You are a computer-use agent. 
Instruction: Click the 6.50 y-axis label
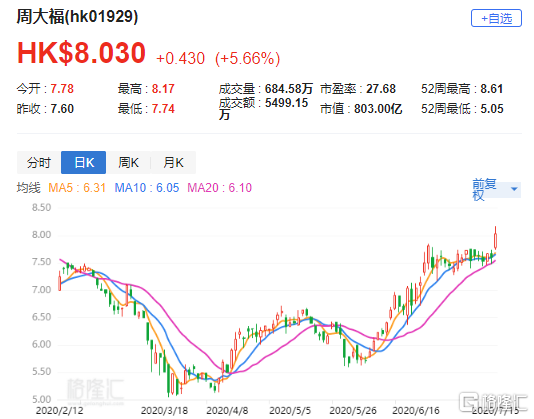[41, 317]
